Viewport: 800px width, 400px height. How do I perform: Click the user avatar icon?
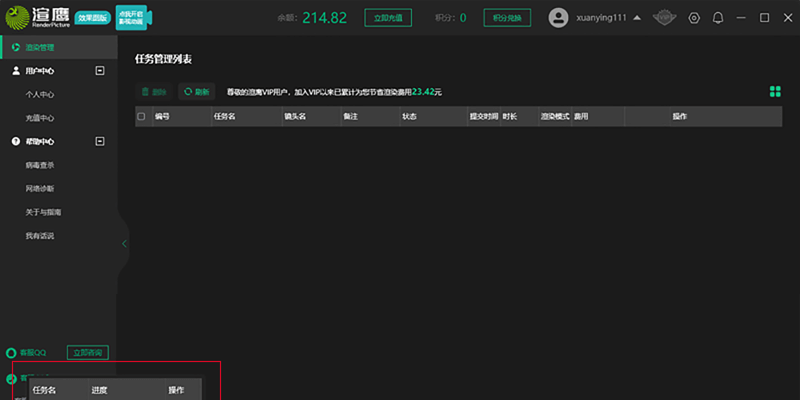coord(559,18)
